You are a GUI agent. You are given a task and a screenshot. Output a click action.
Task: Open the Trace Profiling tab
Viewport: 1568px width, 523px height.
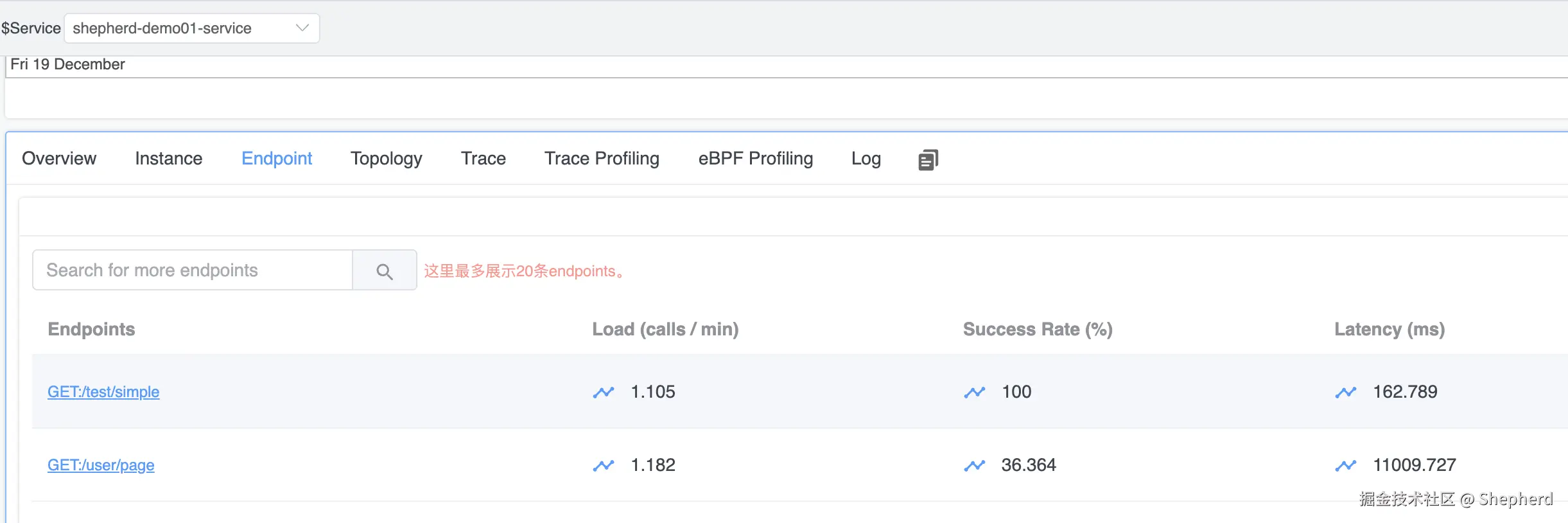pyautogui.click(x=602, y=159)
